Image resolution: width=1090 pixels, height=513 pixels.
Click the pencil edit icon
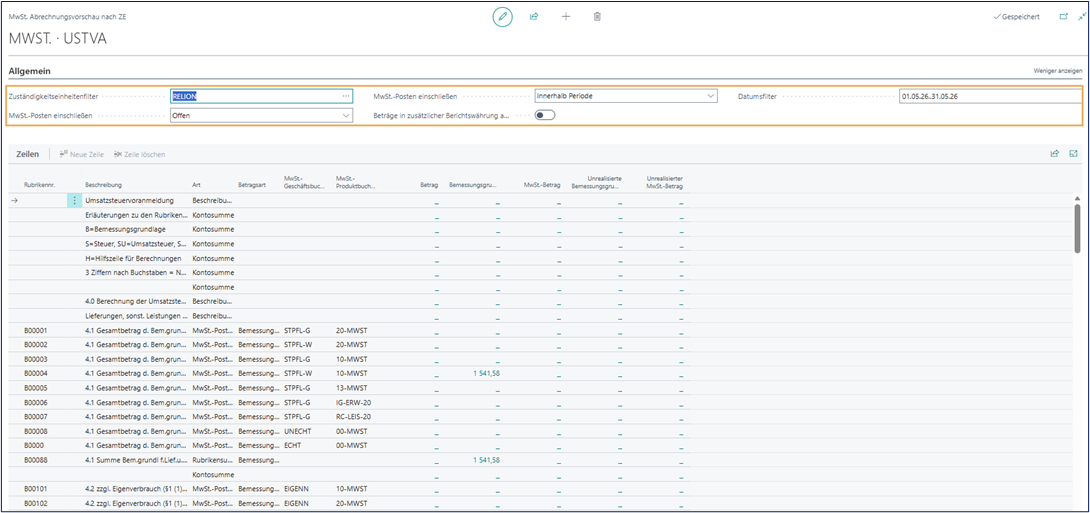point(502,17)
